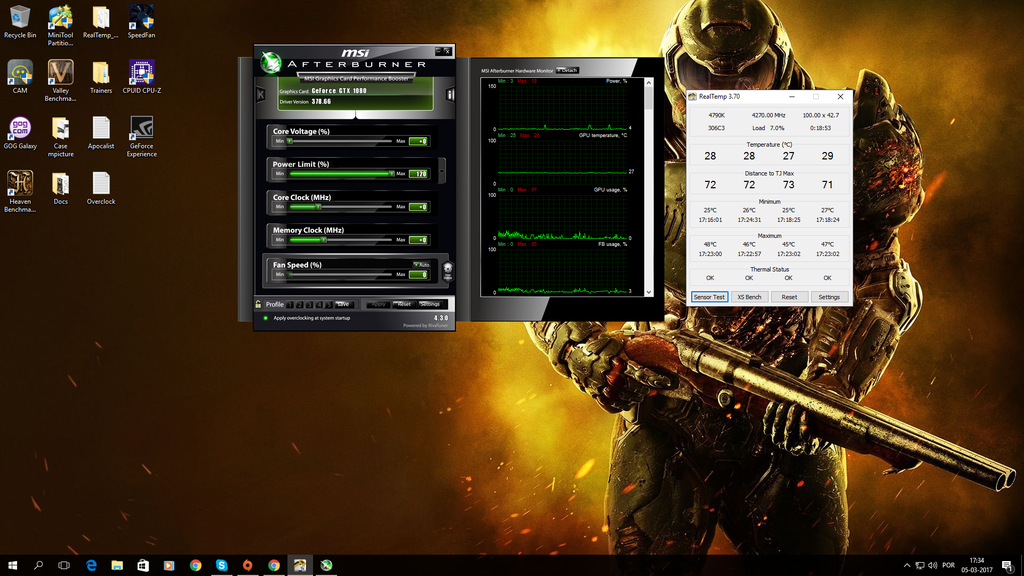The height and width of the screenshot is (576, 1024).
Task: Open the Windows Start menu
Action: pos(12,566)
